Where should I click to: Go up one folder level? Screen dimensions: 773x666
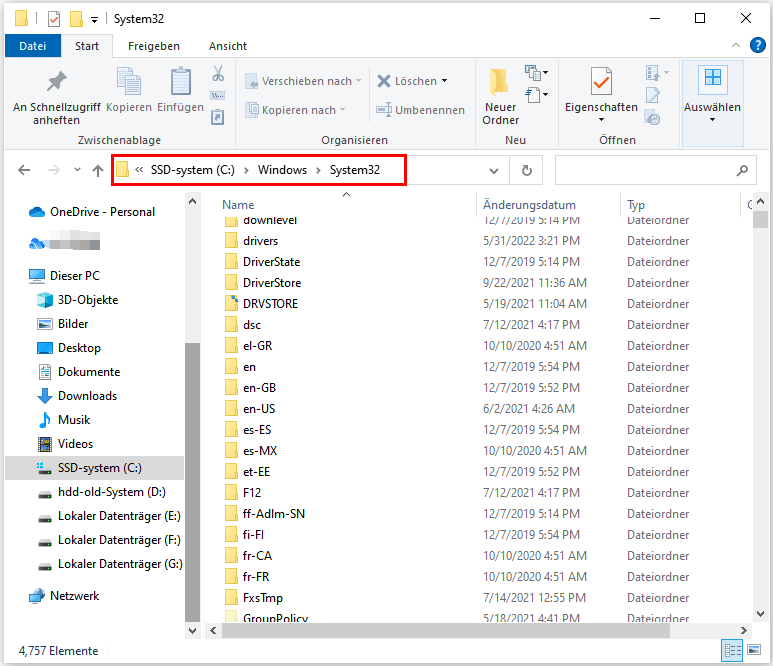point(98,171)
